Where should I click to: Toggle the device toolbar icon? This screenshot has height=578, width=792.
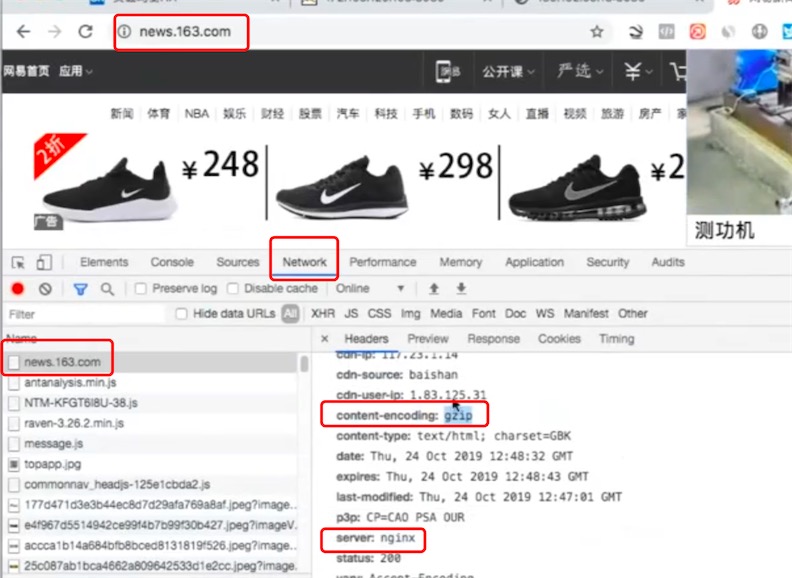(x=44, y=262)
